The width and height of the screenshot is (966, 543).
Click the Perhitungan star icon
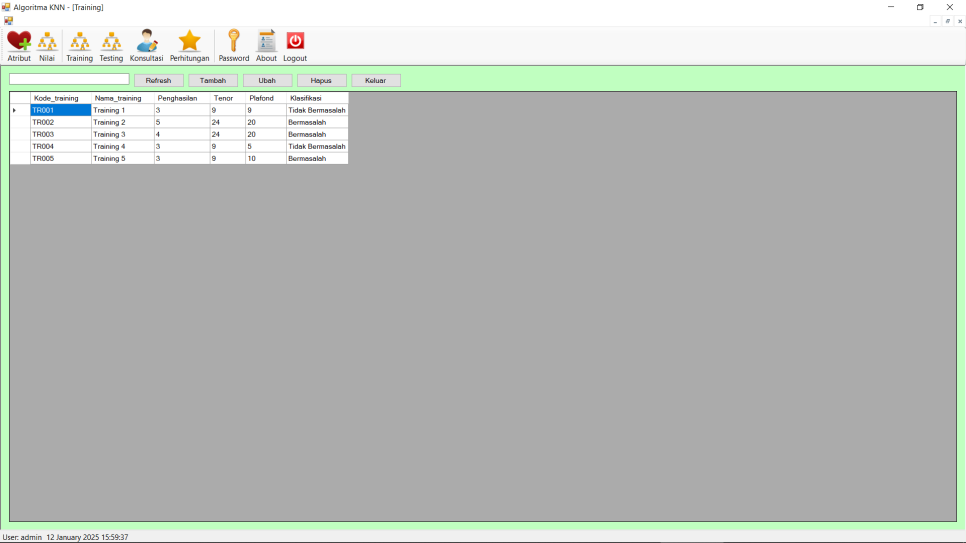pyautogui.click(x=189, y=42)
